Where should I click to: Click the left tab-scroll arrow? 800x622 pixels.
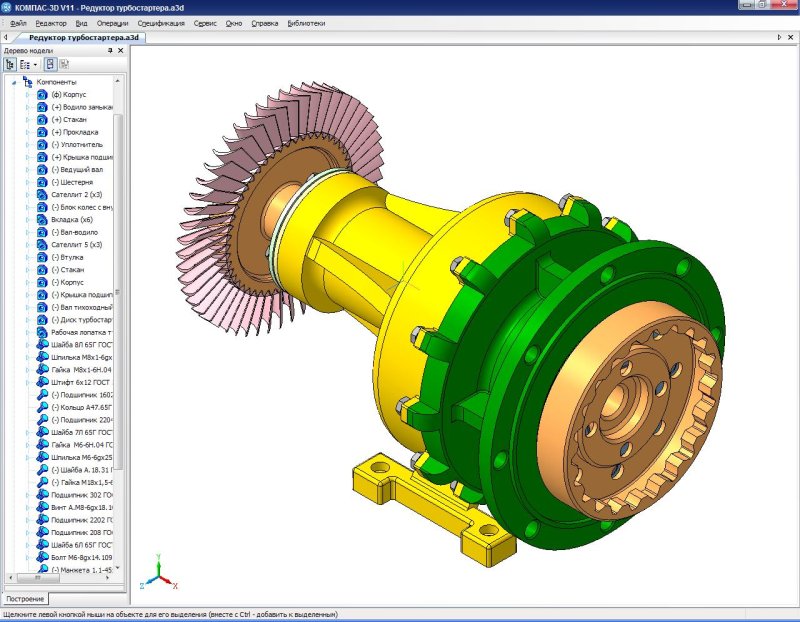click(x=5, y=37)
